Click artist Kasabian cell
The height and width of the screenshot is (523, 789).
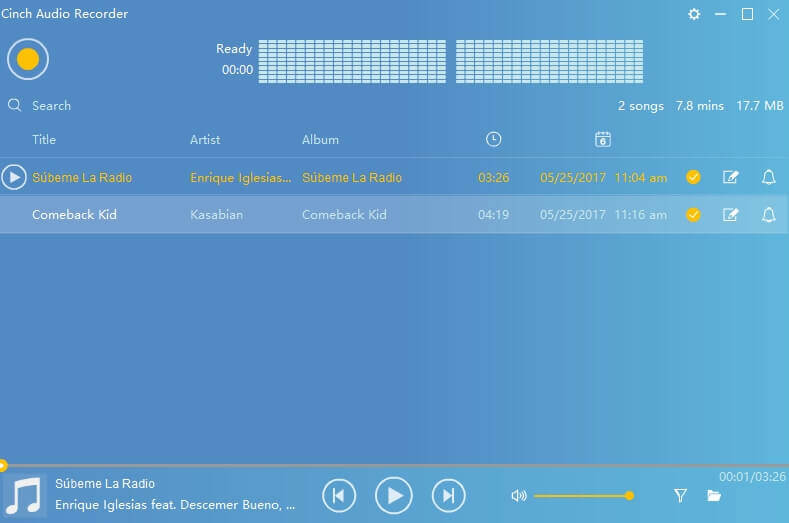tap(216, 215)
